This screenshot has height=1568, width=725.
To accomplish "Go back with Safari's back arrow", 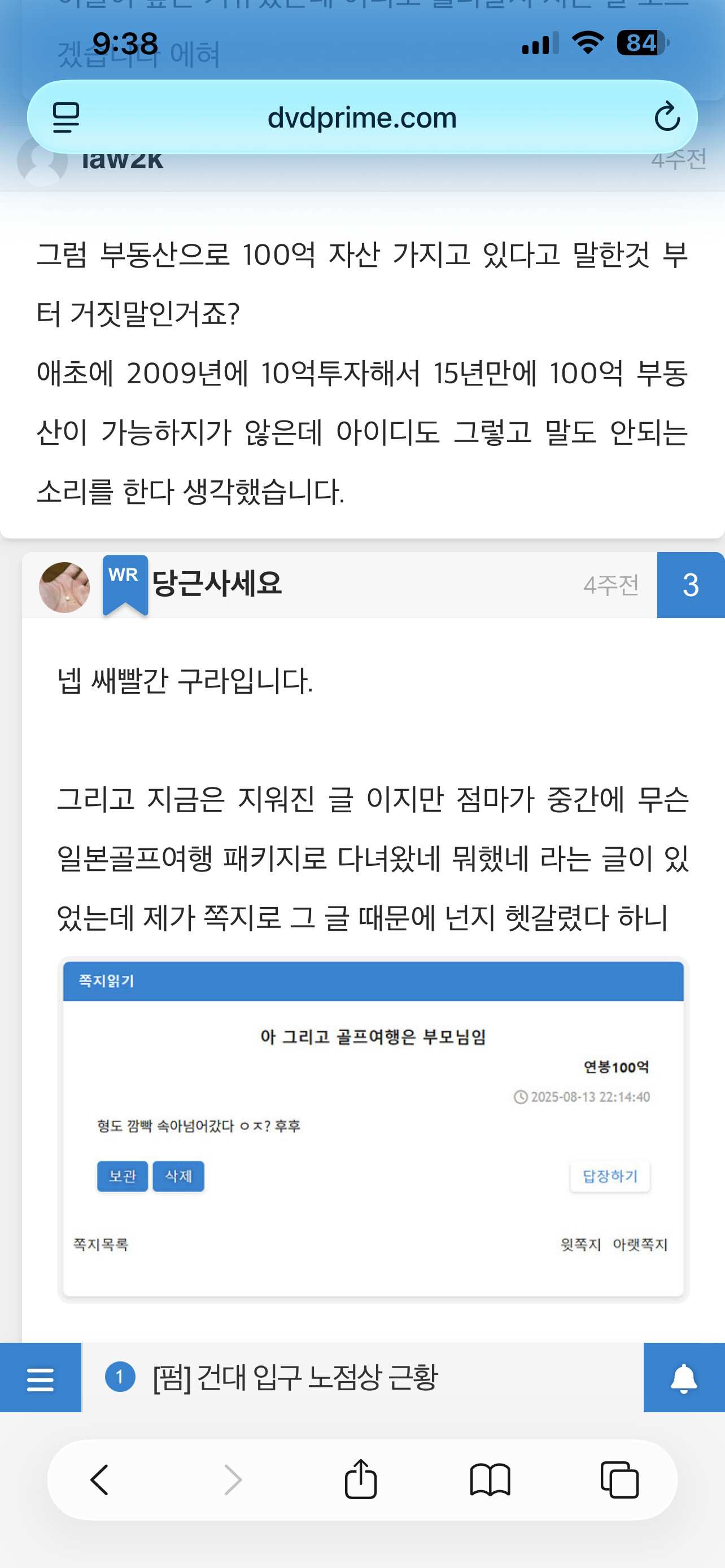I will coord(100,1480).
